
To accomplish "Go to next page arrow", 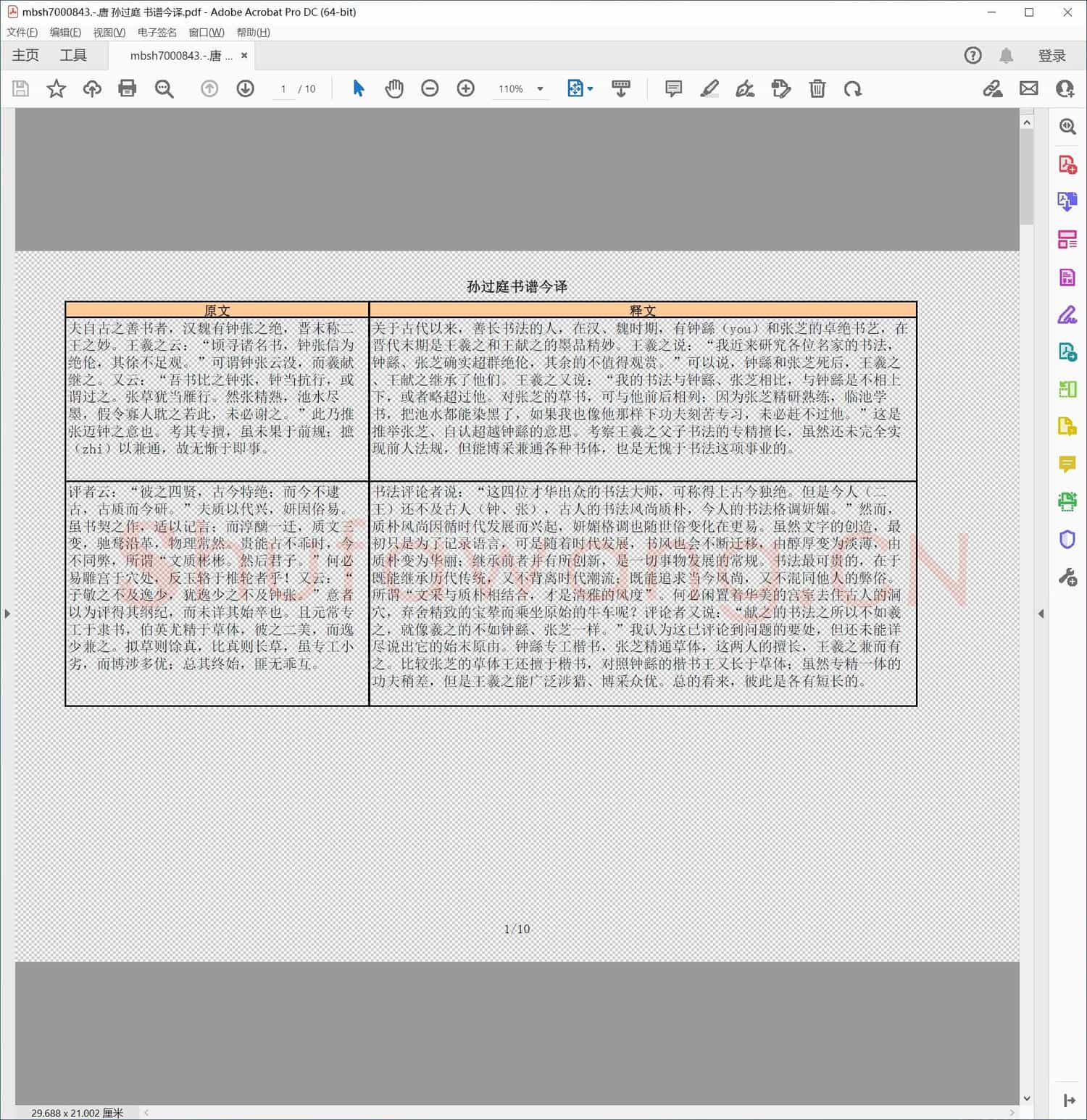I will tap(245, 88).
